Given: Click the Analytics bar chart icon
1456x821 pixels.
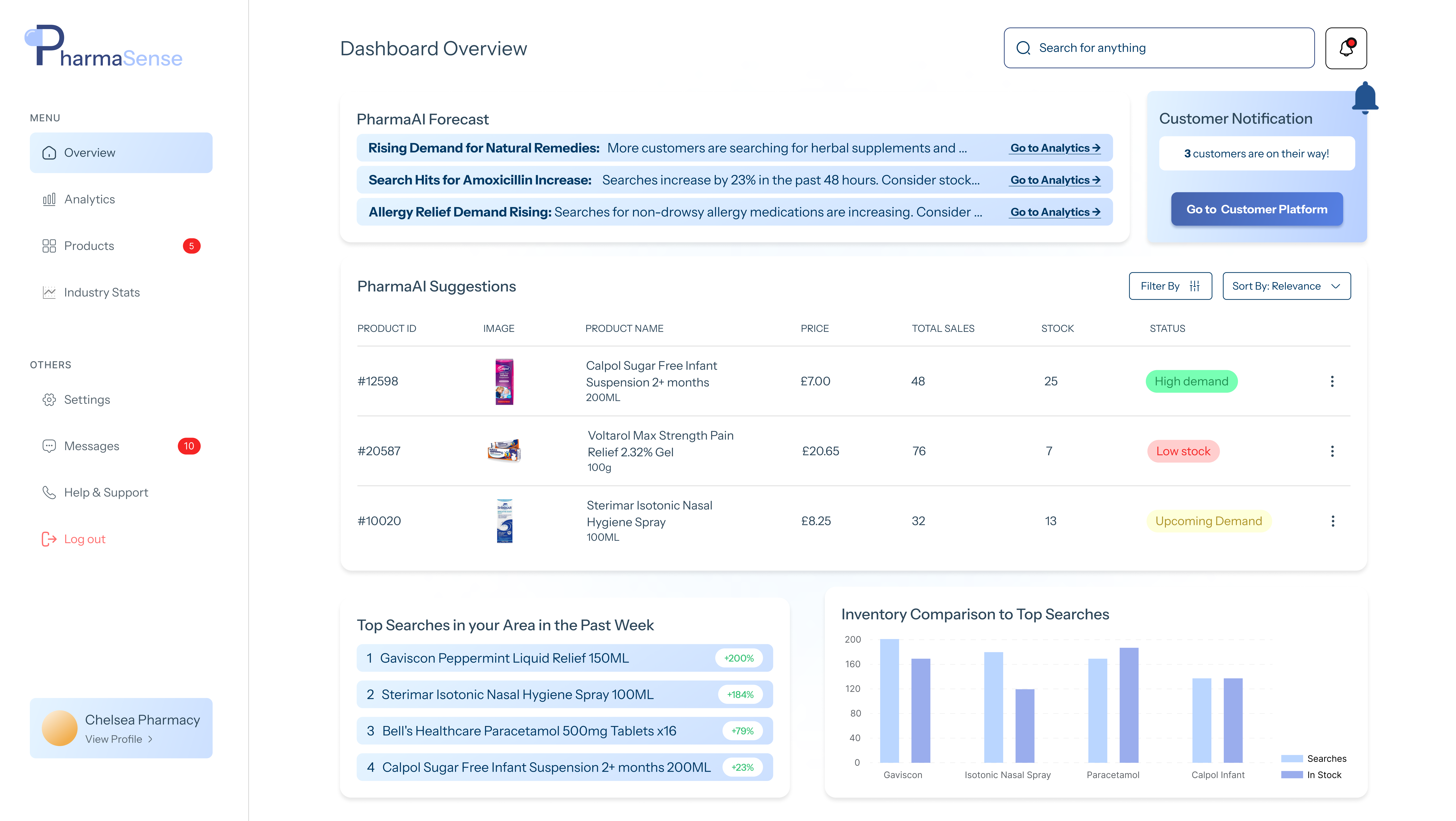Looking at the screenshot, I should [x=49, y=199].
